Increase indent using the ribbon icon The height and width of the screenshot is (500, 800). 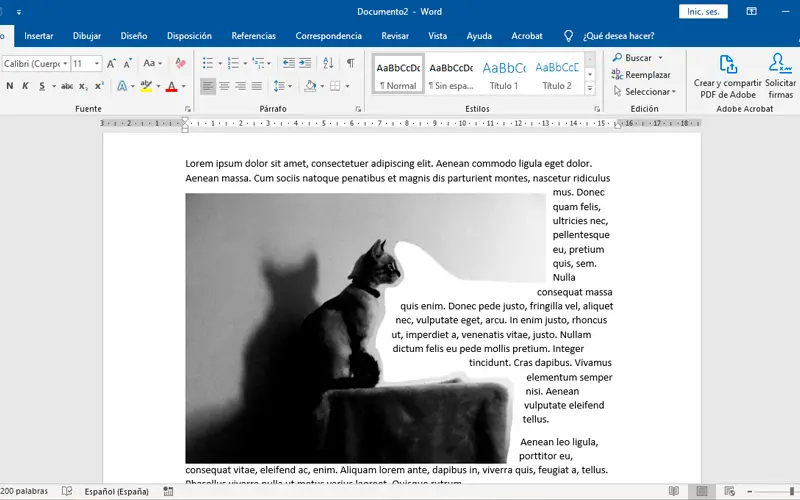click(x=306, y=63)
